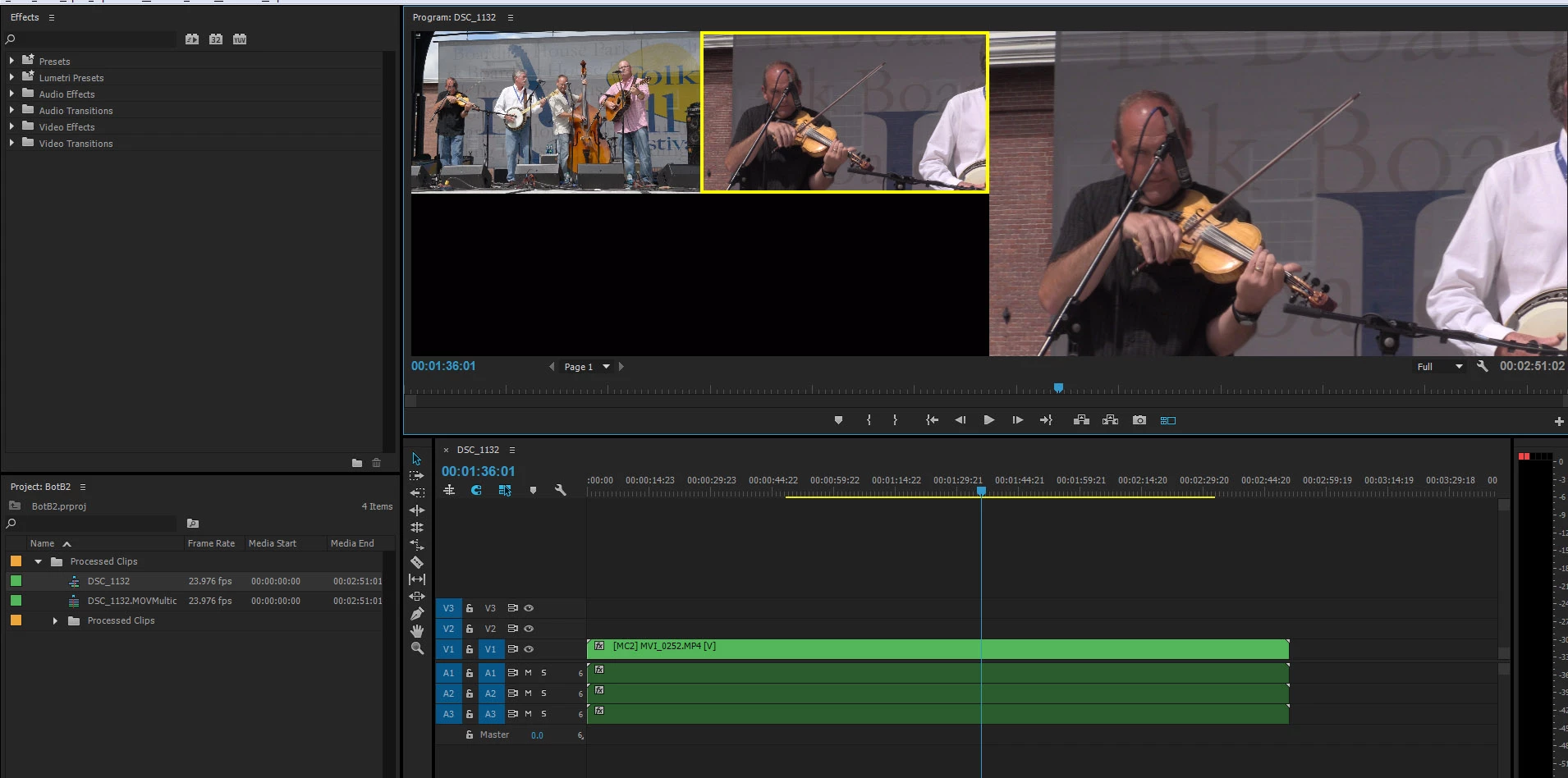The width and height of the screenshot is (1568, 778).
Task: Click the program monitor playhead marker
Action: (x=1058, y=387)
